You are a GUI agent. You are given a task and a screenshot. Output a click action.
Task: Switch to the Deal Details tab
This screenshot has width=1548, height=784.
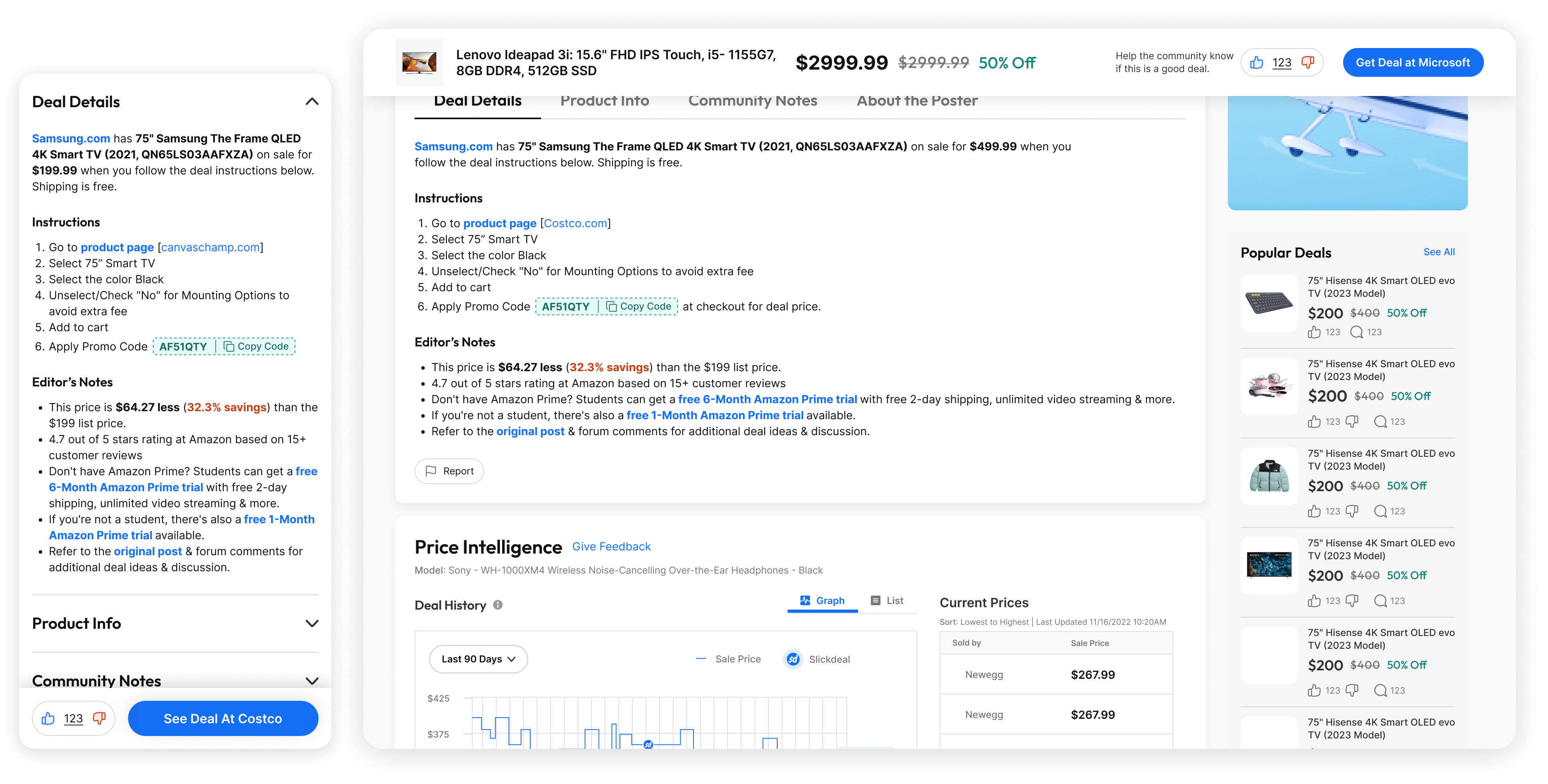coord(478,101)
